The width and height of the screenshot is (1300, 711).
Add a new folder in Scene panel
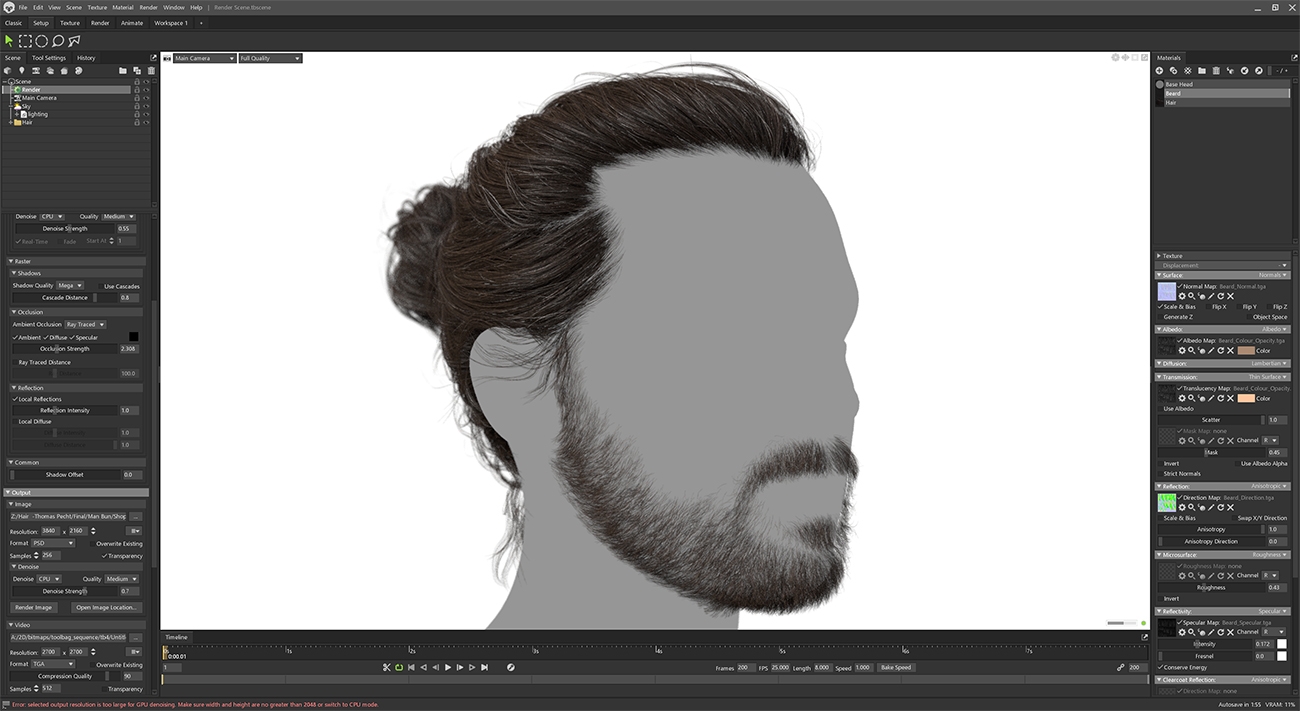click(123, 71)
